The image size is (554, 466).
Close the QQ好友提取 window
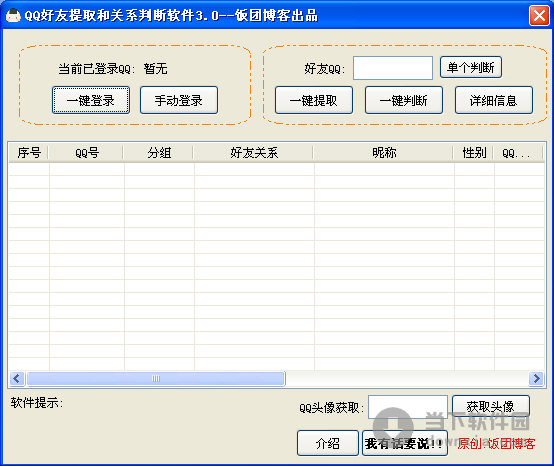click(x=539, y=15)
